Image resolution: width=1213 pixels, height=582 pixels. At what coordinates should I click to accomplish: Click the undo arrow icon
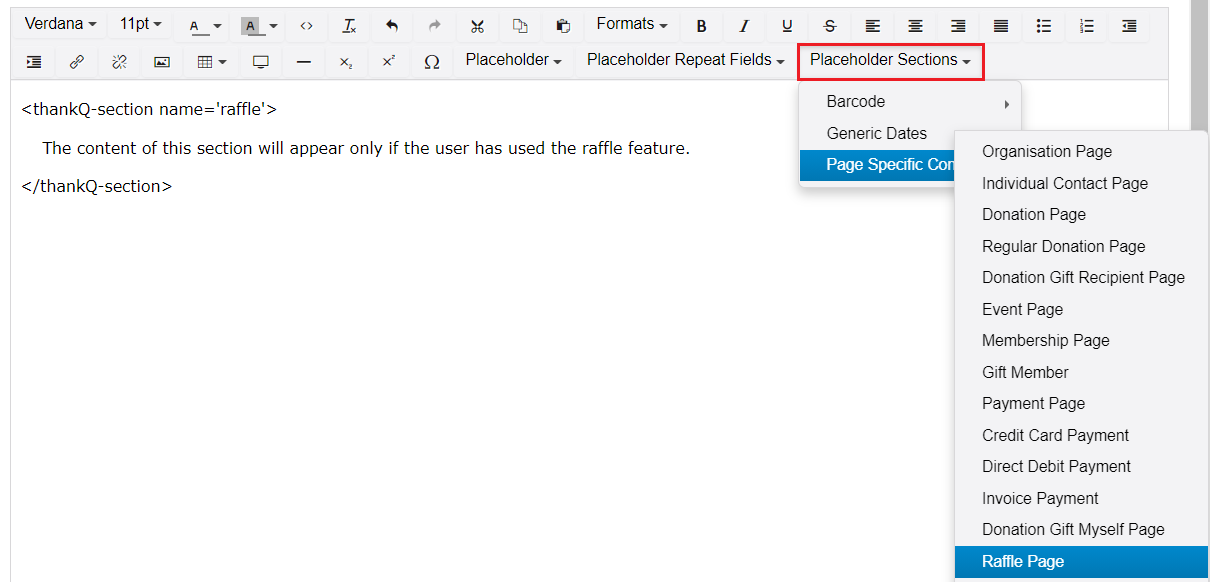pyautogui.click(x=392, y=27)
